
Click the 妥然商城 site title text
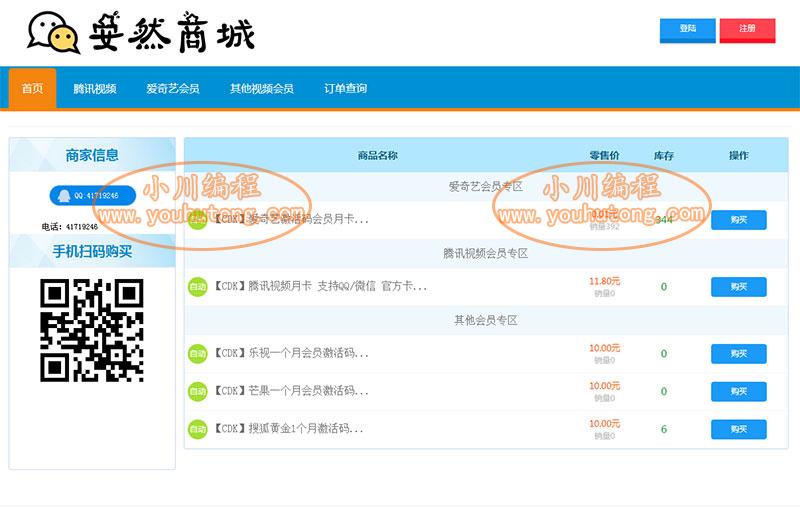172,32
